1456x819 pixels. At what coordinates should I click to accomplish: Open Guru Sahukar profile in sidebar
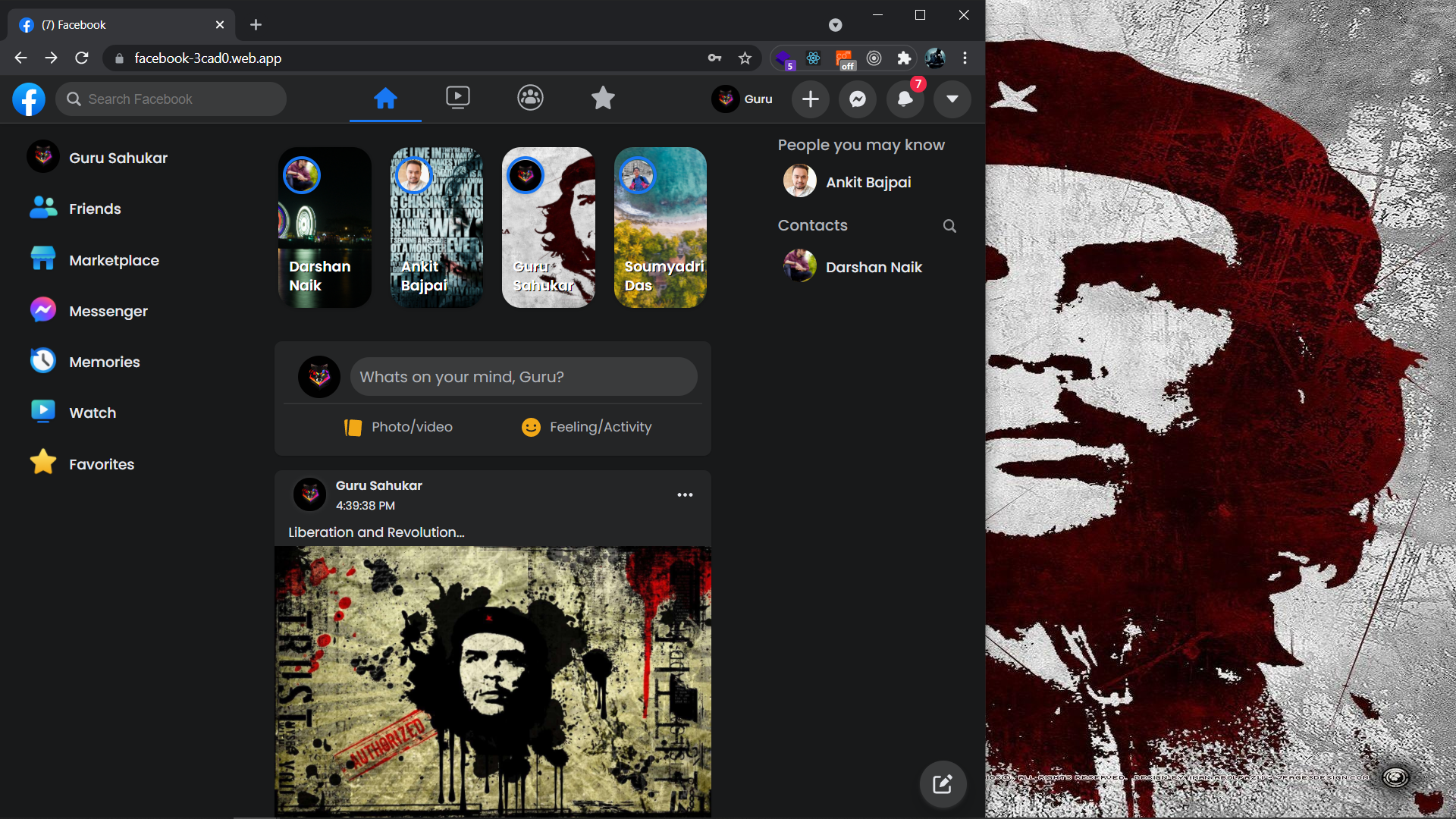98,158
